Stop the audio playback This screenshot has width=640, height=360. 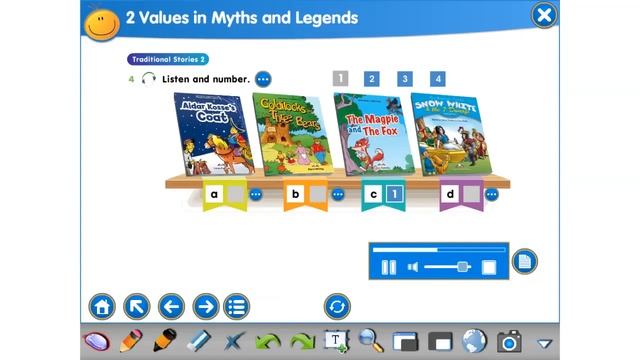coord(489,267)
